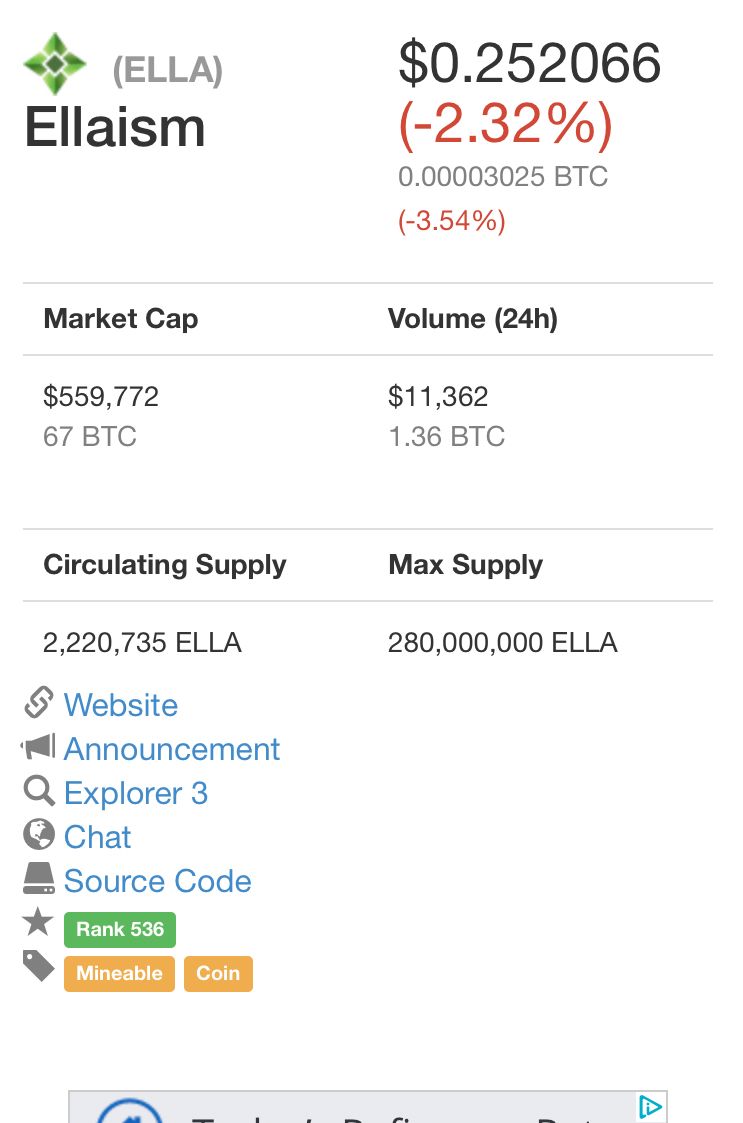Open the Source Code link

(x=158, y=881)
